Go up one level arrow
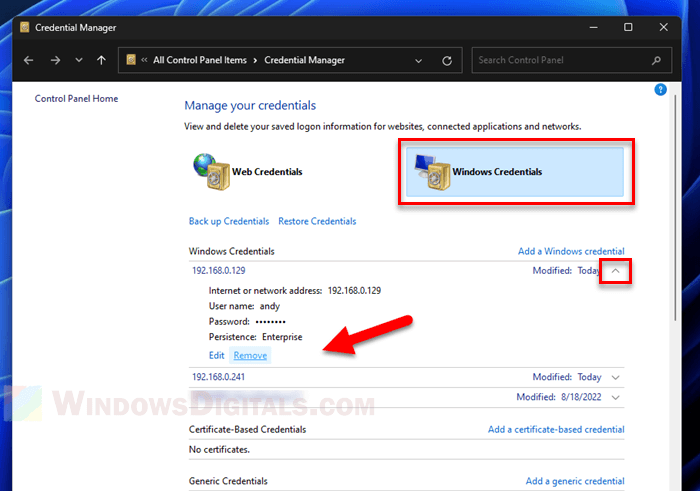700x491 pixels. [101, 60]
